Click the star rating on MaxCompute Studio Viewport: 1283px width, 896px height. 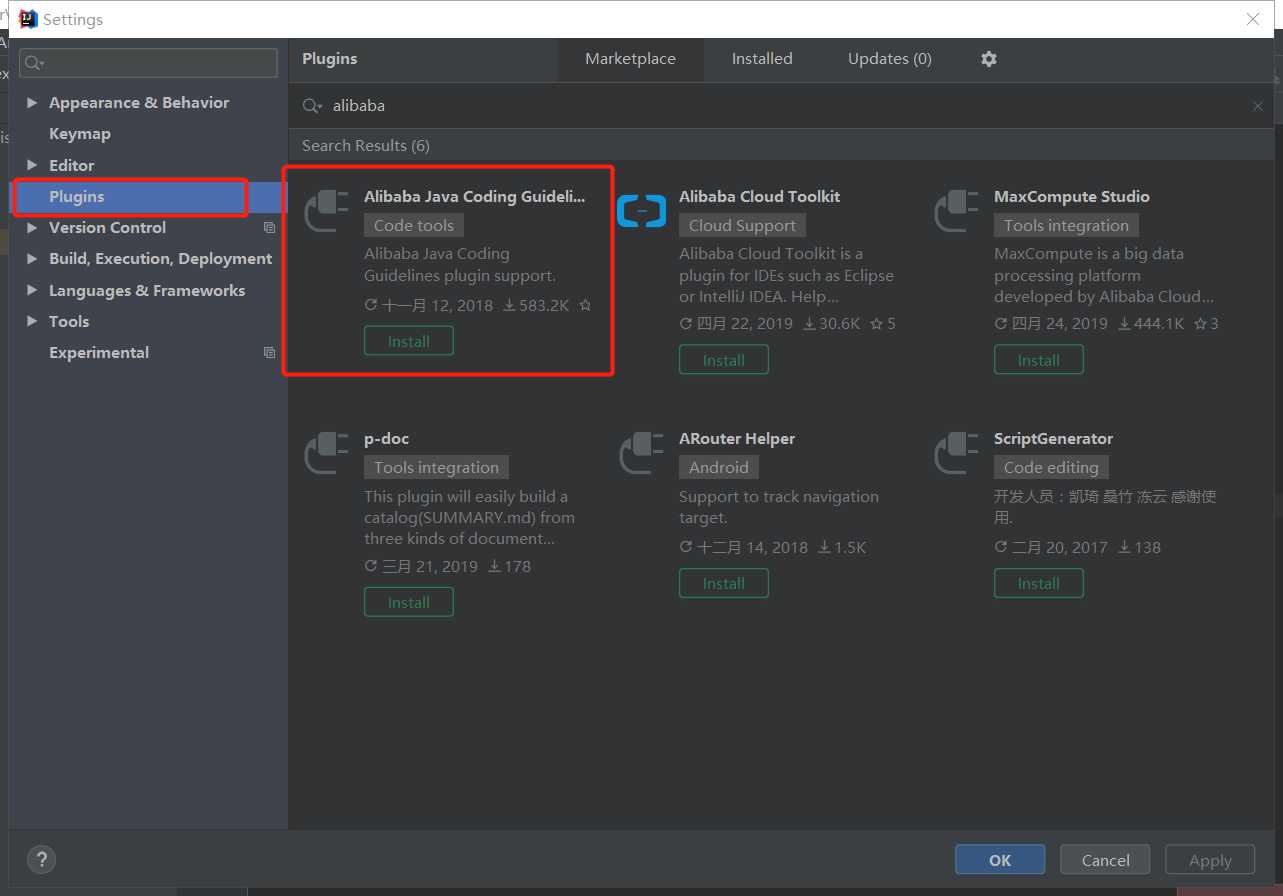tap(1205, 324)
